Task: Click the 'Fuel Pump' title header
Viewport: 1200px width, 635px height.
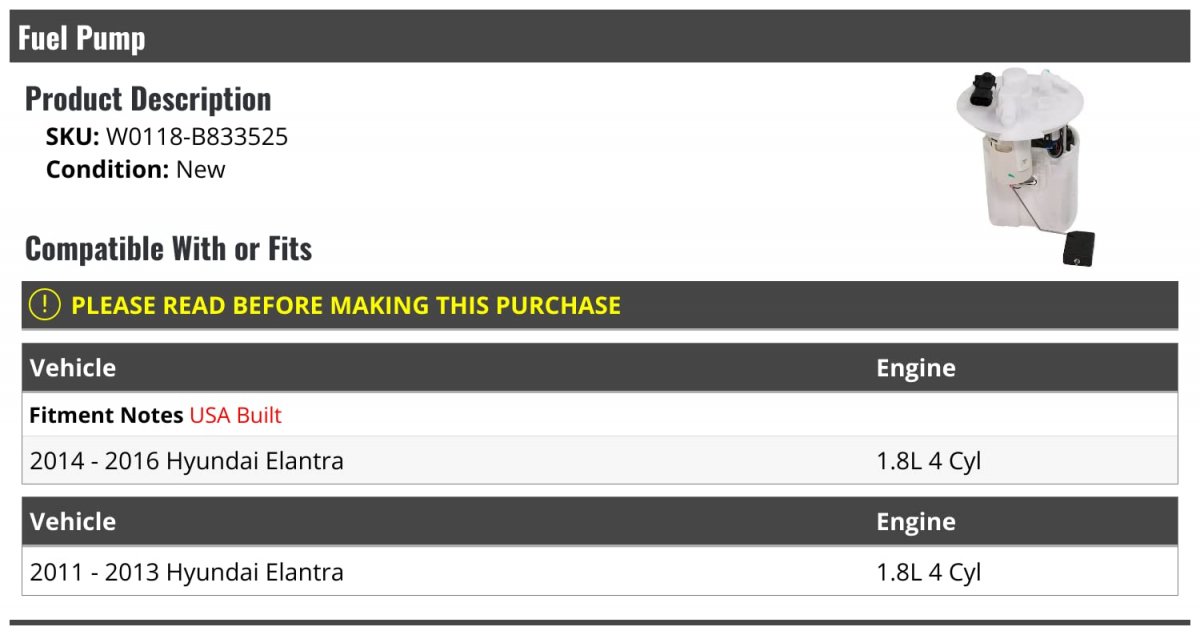Action: tap(82, 38)
